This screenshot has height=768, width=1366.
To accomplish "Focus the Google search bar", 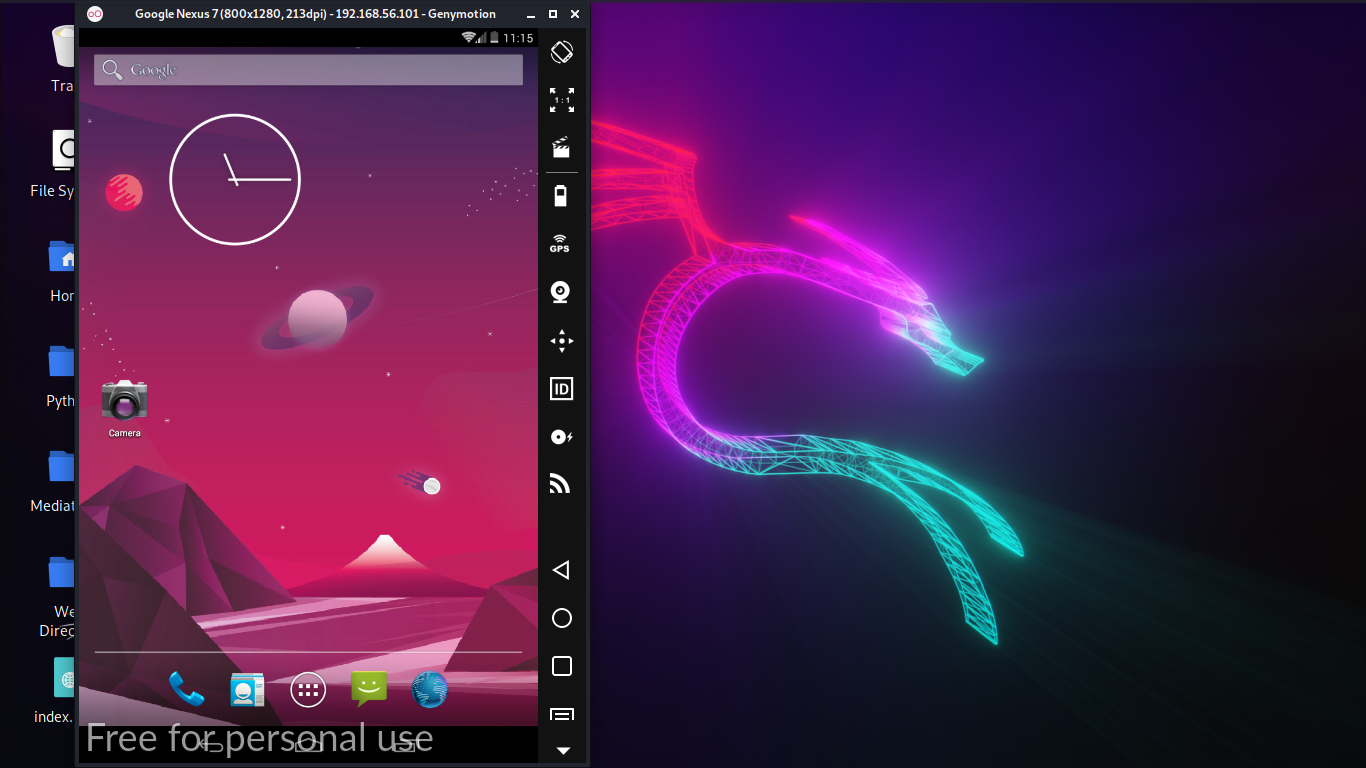I will (308, 70).
